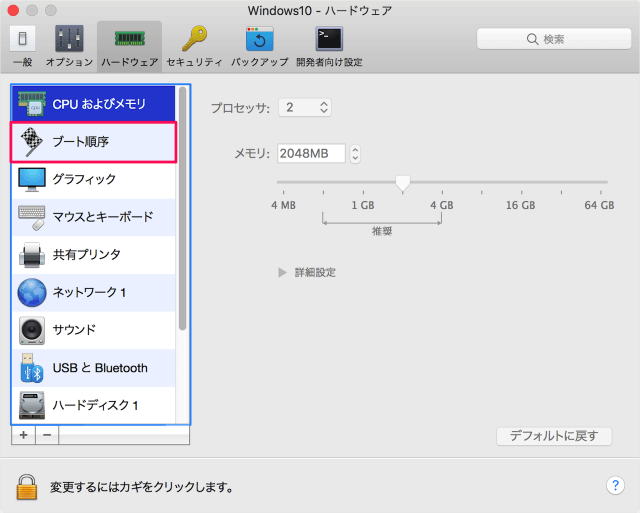Select USB と Bluetooth item
The width and height of the screenshot is (640, 513).
pos(93,367)
